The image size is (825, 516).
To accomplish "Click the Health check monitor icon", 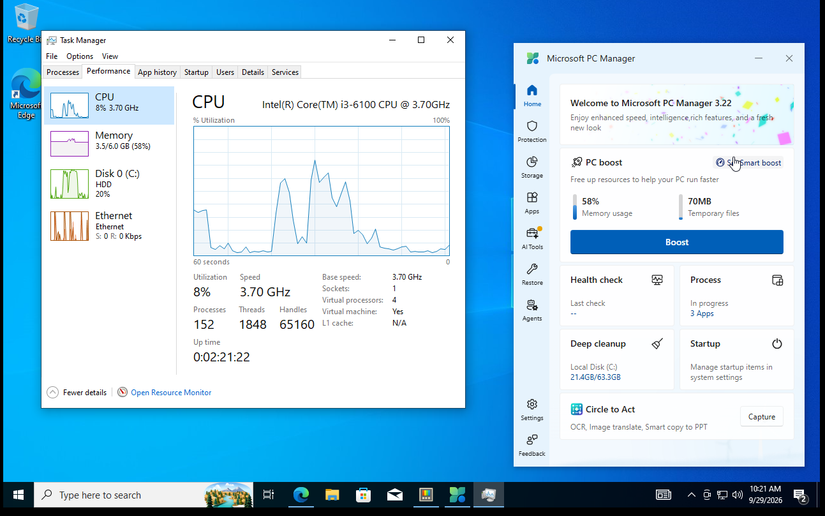I will click(657, 280).
